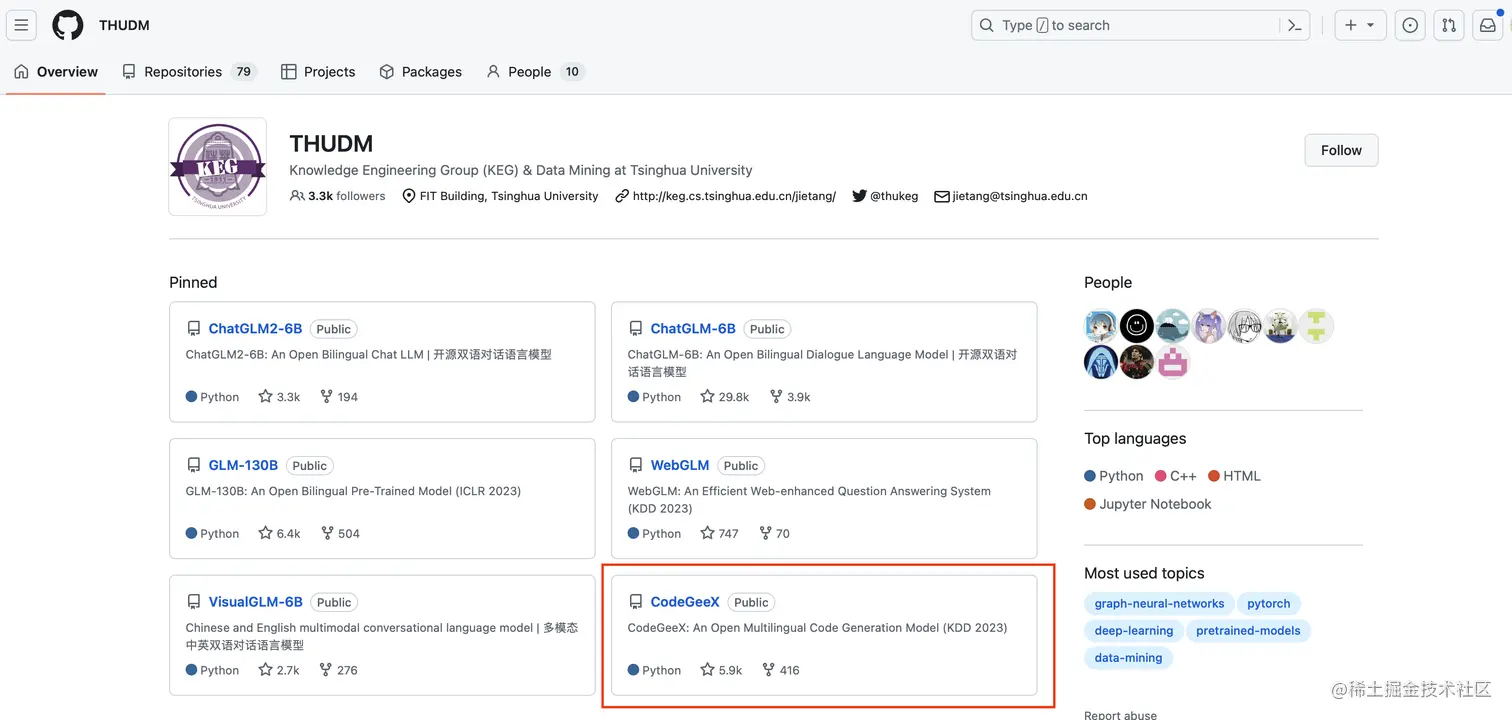Click the 'Most used topics' heading
Image resolution: width=1512 pixels, height=720 pixels.
tap(1144, 573)
